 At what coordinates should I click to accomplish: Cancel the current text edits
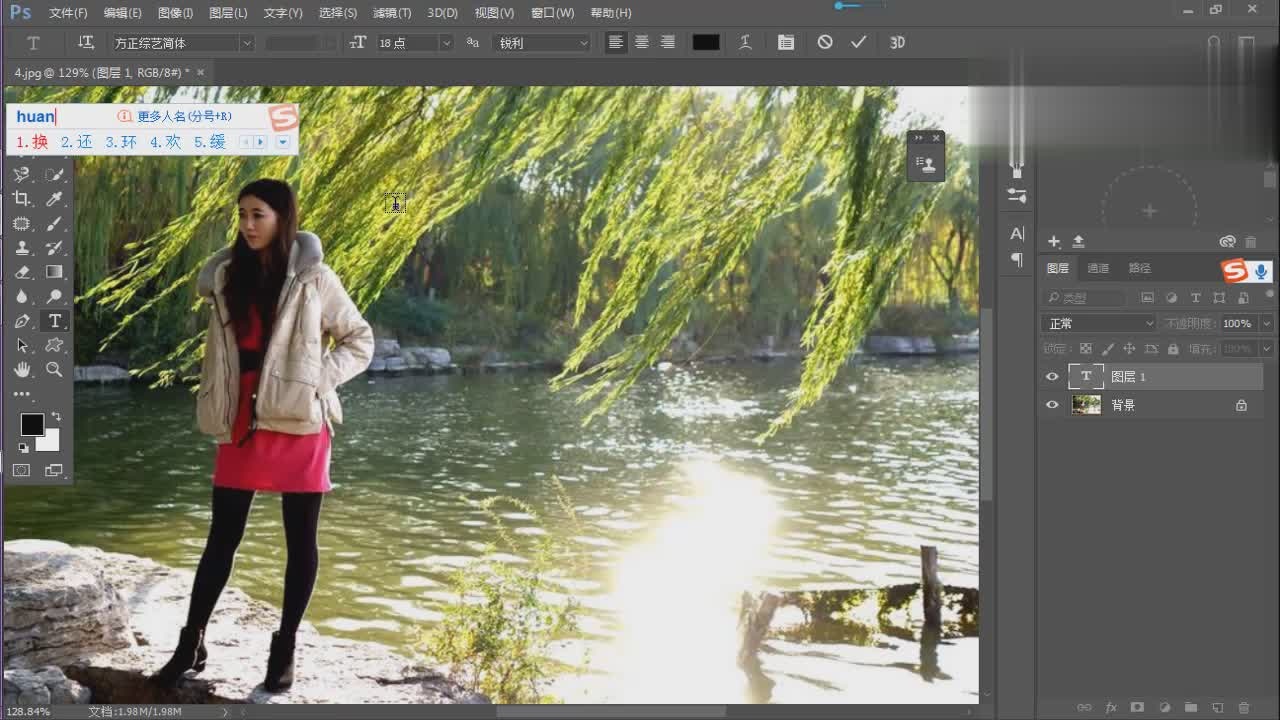[x=825, y=42]
